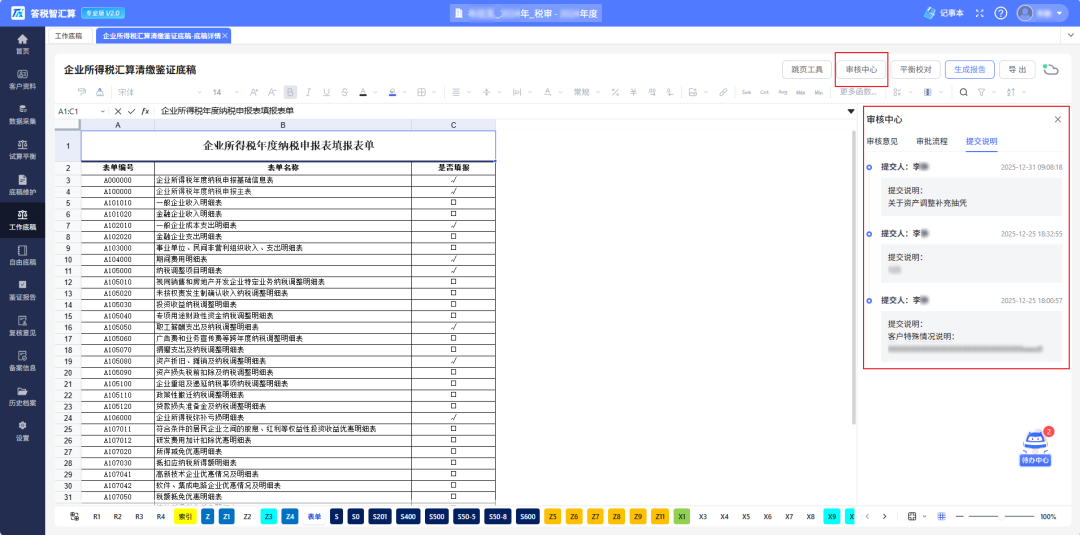The width and height of the screenshot is (1080, 535).
Task: Open the fill color dropdown arrow
Action: pos(404,92)
